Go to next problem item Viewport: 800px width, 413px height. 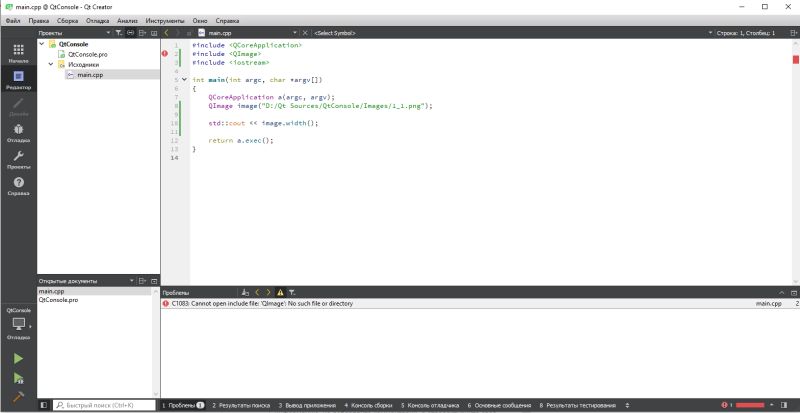click(268, 293)
